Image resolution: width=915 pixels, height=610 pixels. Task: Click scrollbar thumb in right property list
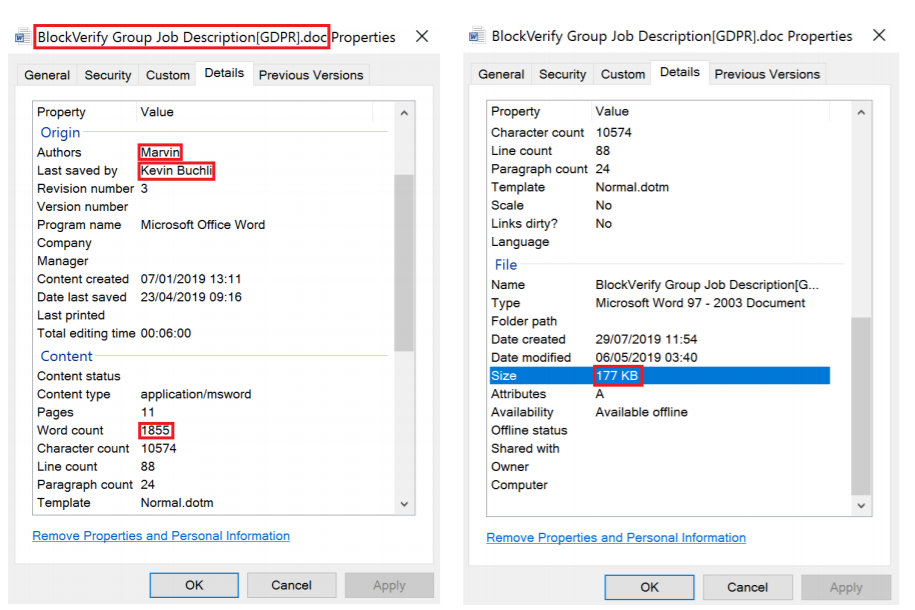[x=861, y=406]
